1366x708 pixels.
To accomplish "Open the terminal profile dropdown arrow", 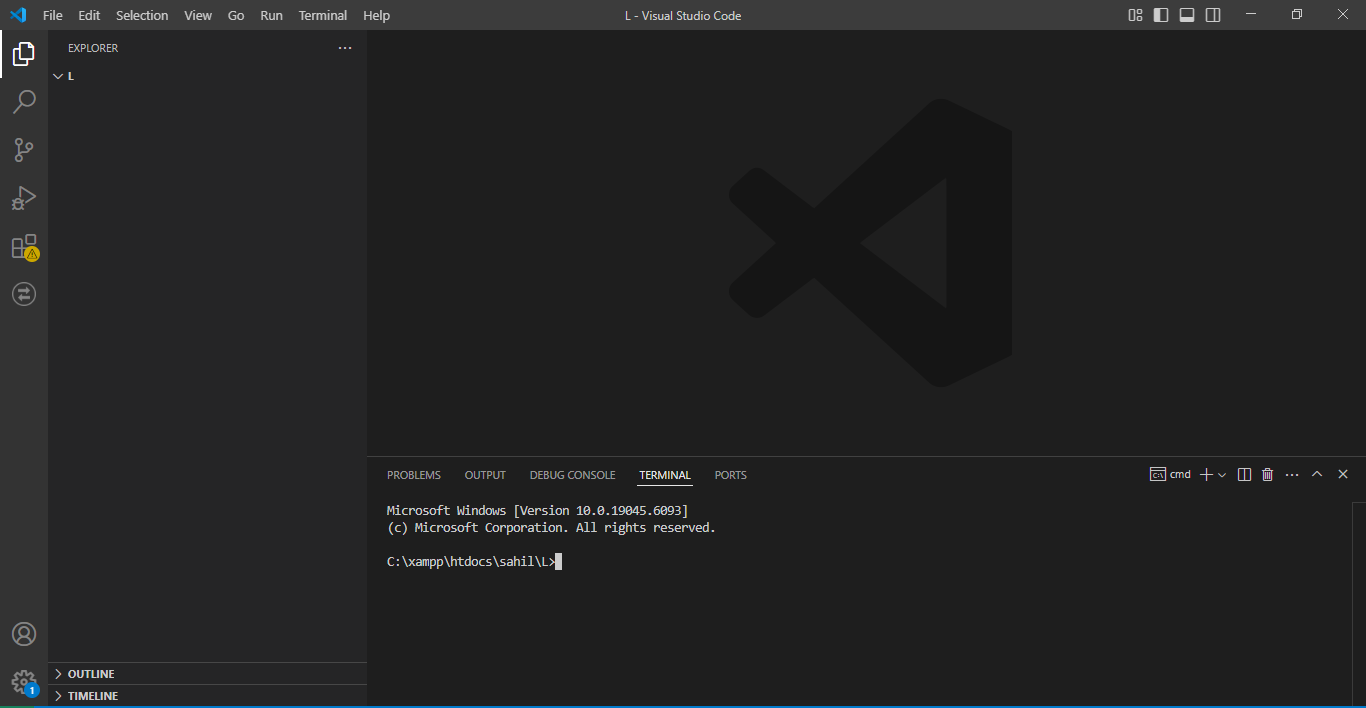I will click(1220, 474).
